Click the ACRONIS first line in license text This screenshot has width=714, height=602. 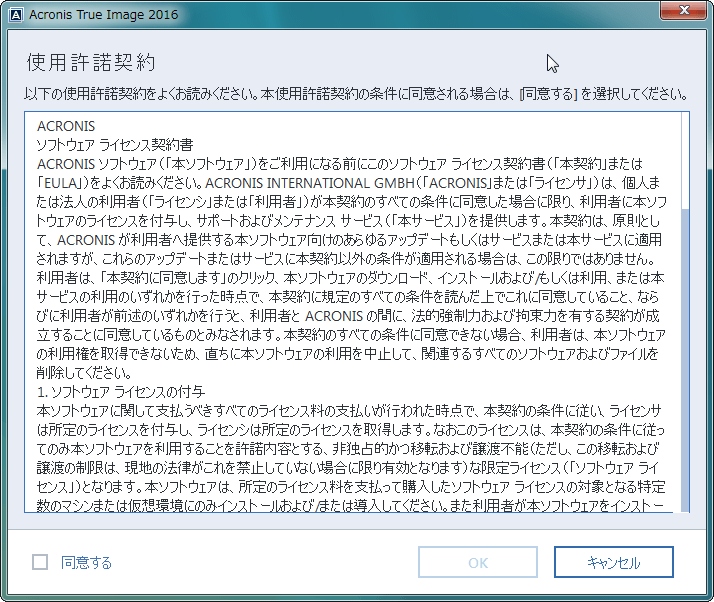click(x=66, y=126)
